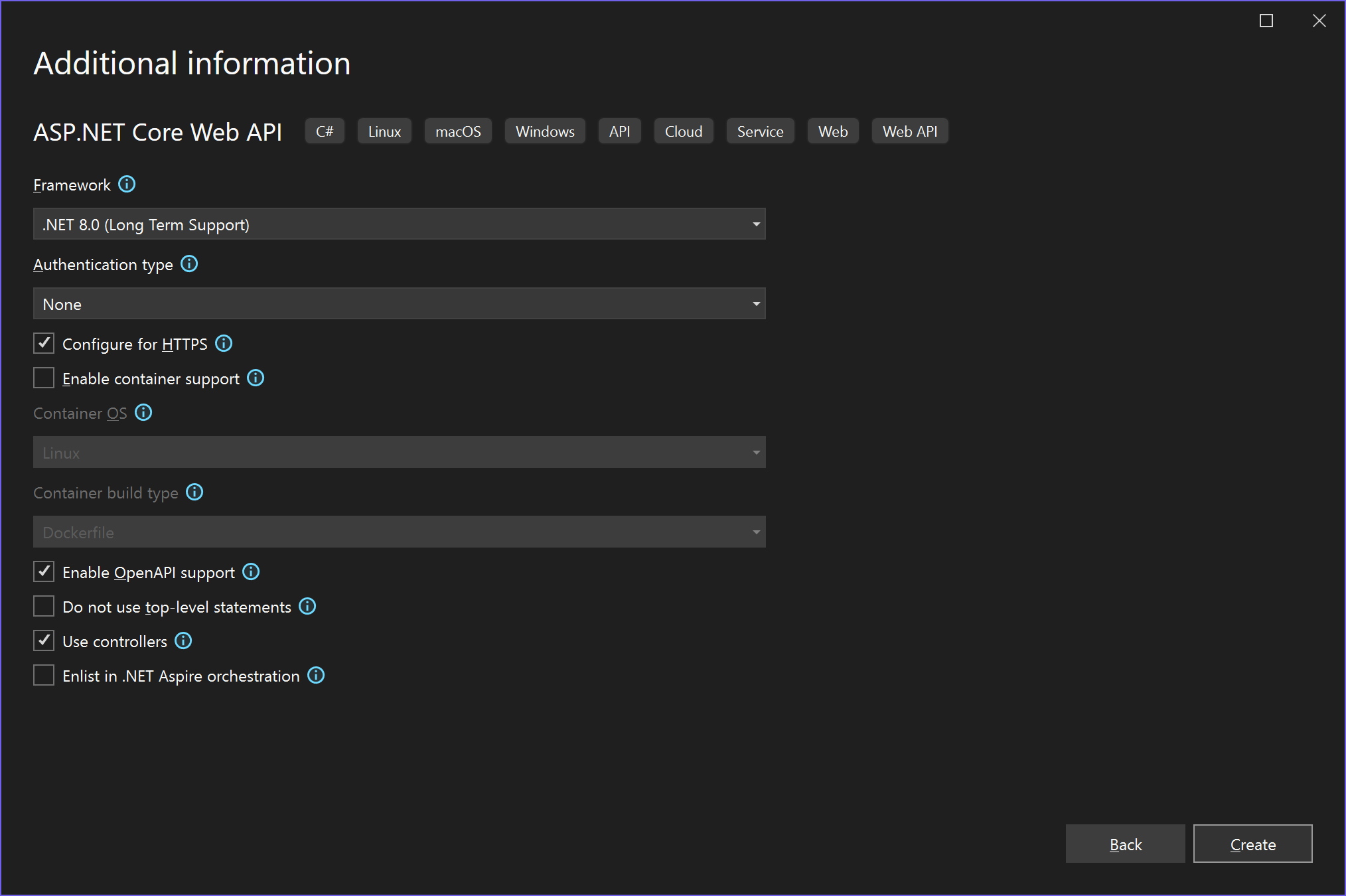The height and width of the screenshot is (896, 1346).
Task: Open the Framework dropdown
Action: (x=399, y=224)
